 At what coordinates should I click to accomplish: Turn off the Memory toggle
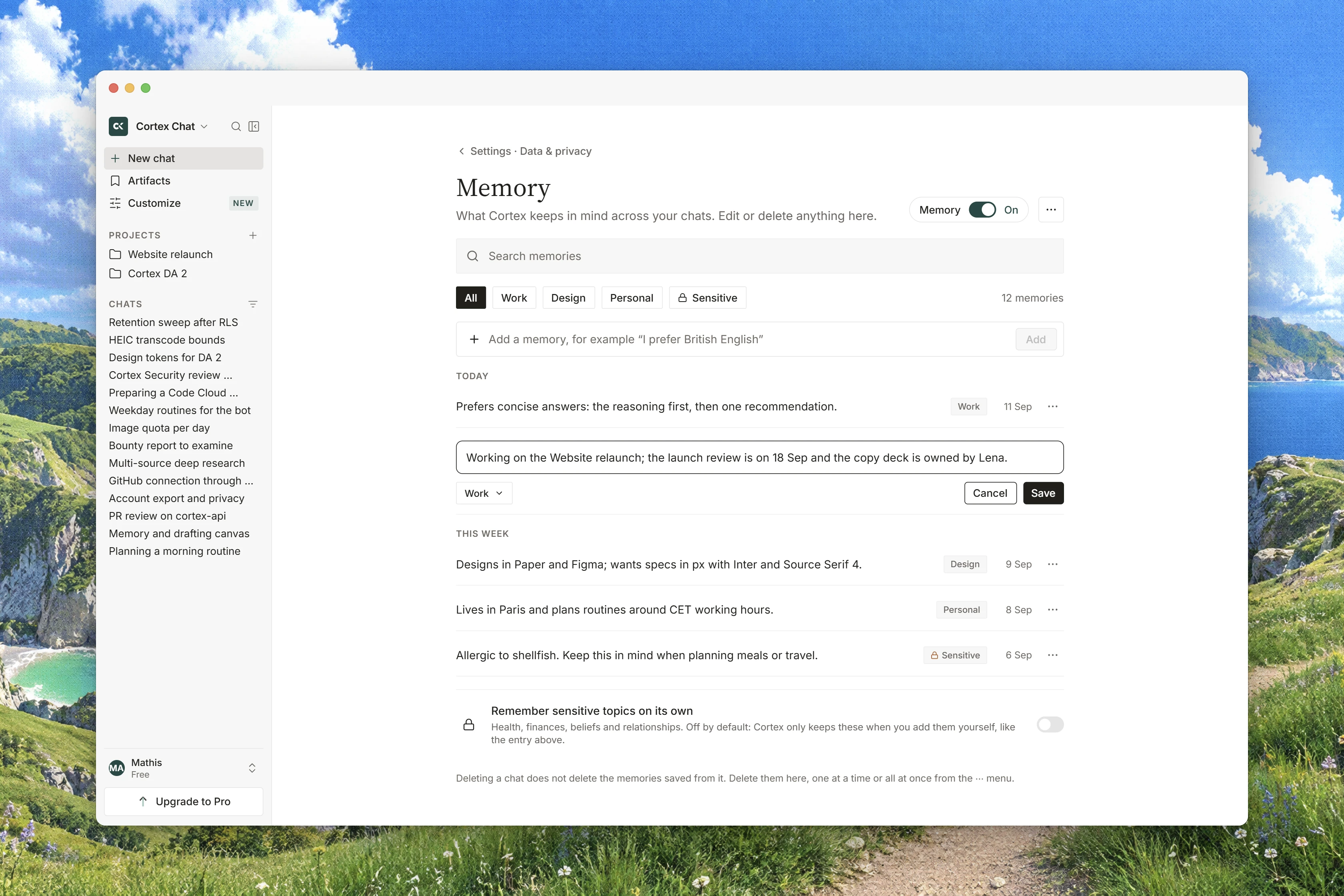[982, 210]
